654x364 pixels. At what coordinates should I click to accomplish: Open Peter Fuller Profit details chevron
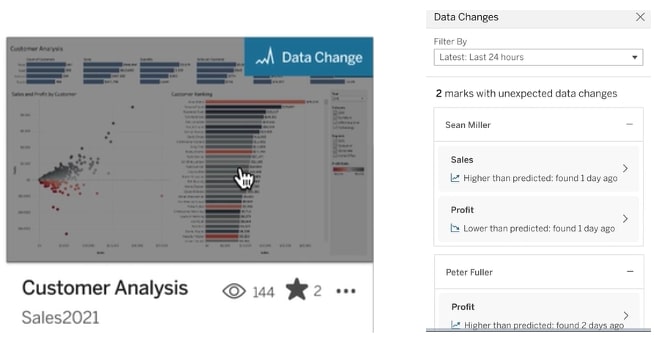tap(626, 316)
